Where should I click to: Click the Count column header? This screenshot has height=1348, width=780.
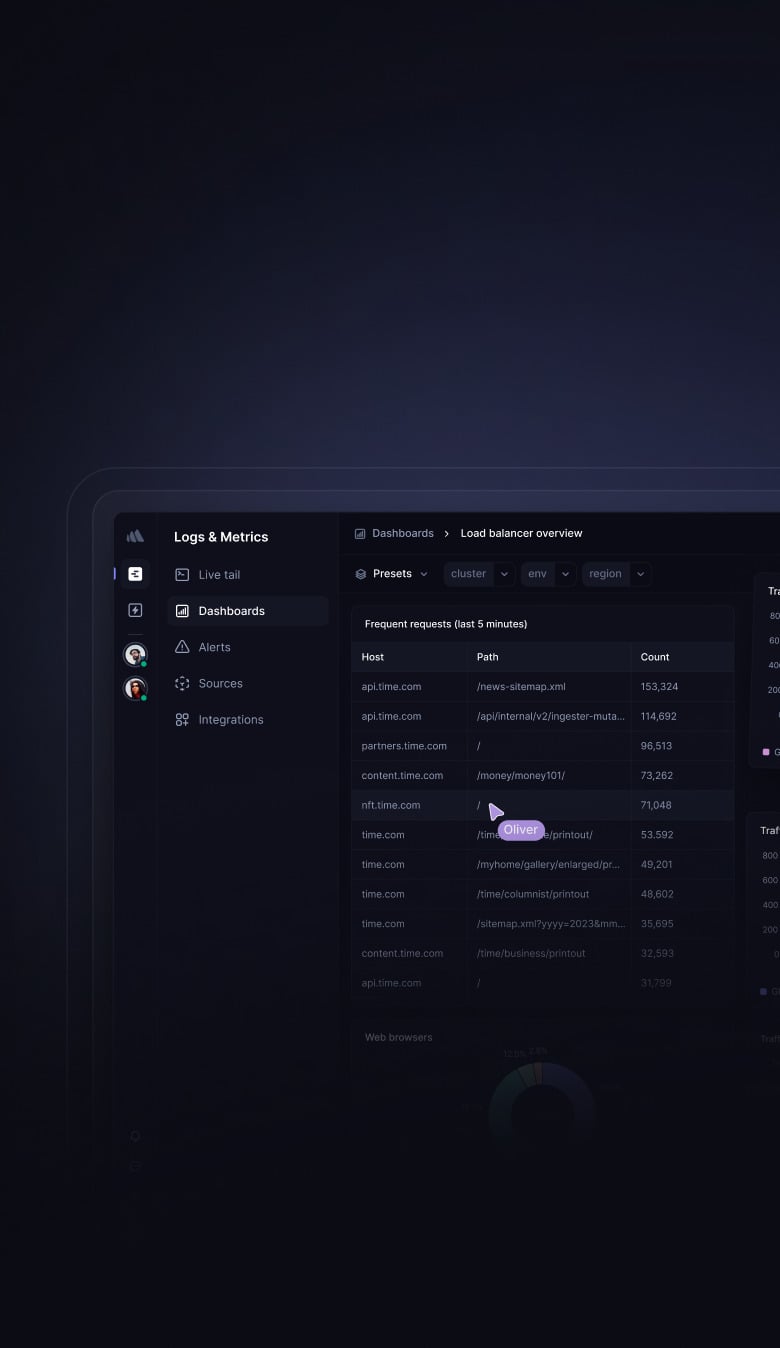[655, 657]
